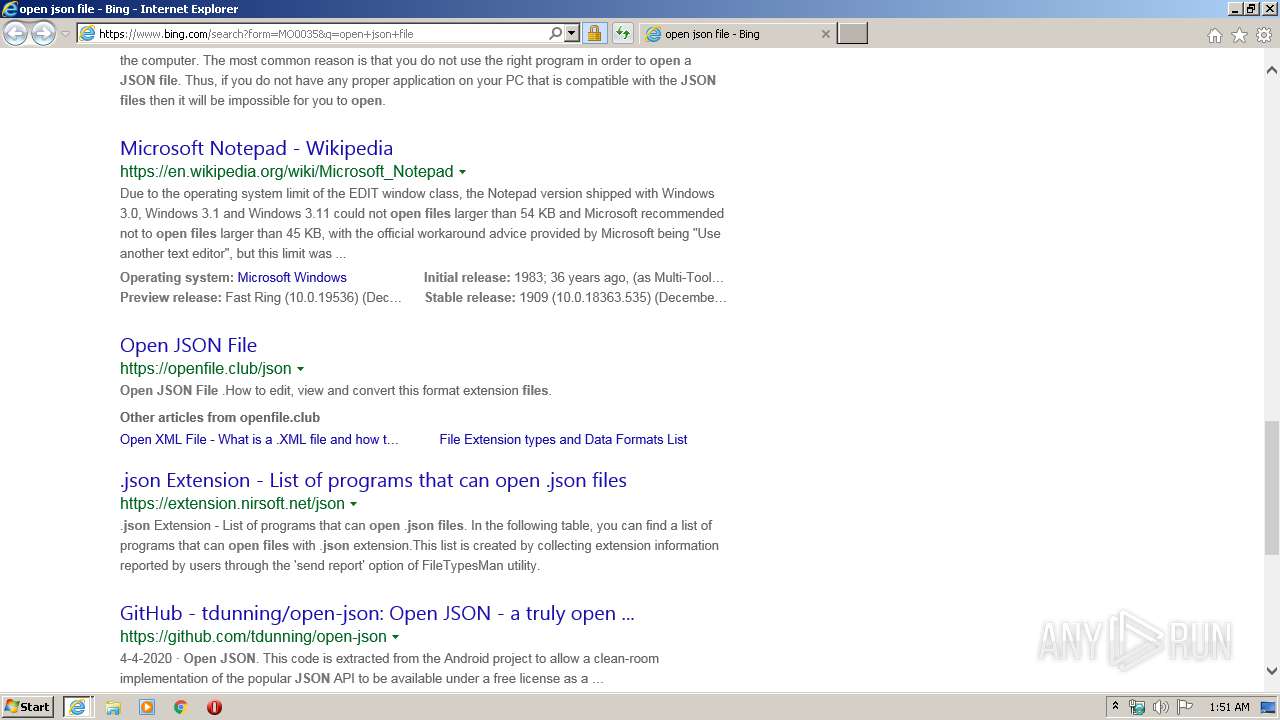Click the Internet Explorer title bar icon
This screenshot has height=720, width=1280.
tap(10, 9)
